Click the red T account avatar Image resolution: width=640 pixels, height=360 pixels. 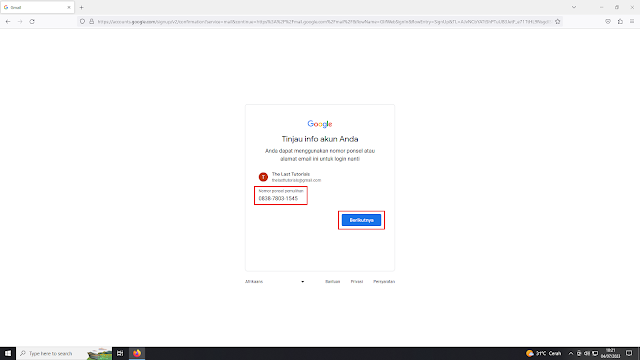[263, 177]
